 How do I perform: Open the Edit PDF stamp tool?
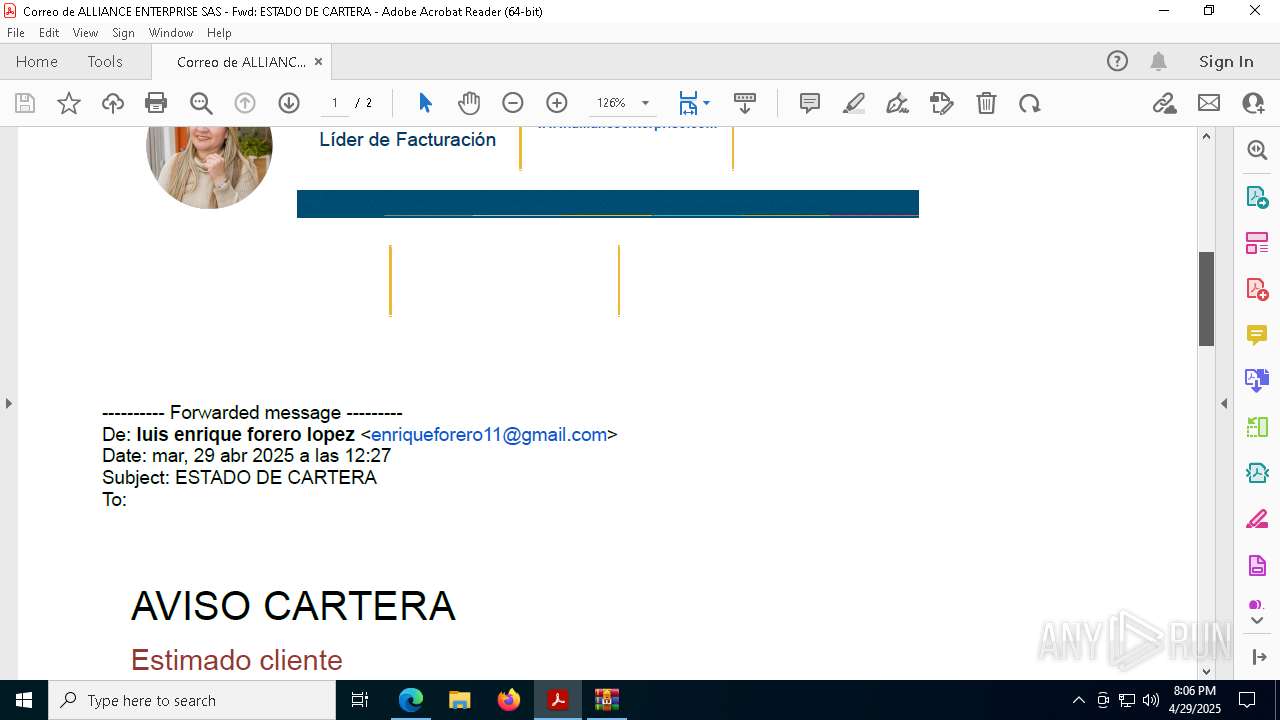[x=942, y=103]
